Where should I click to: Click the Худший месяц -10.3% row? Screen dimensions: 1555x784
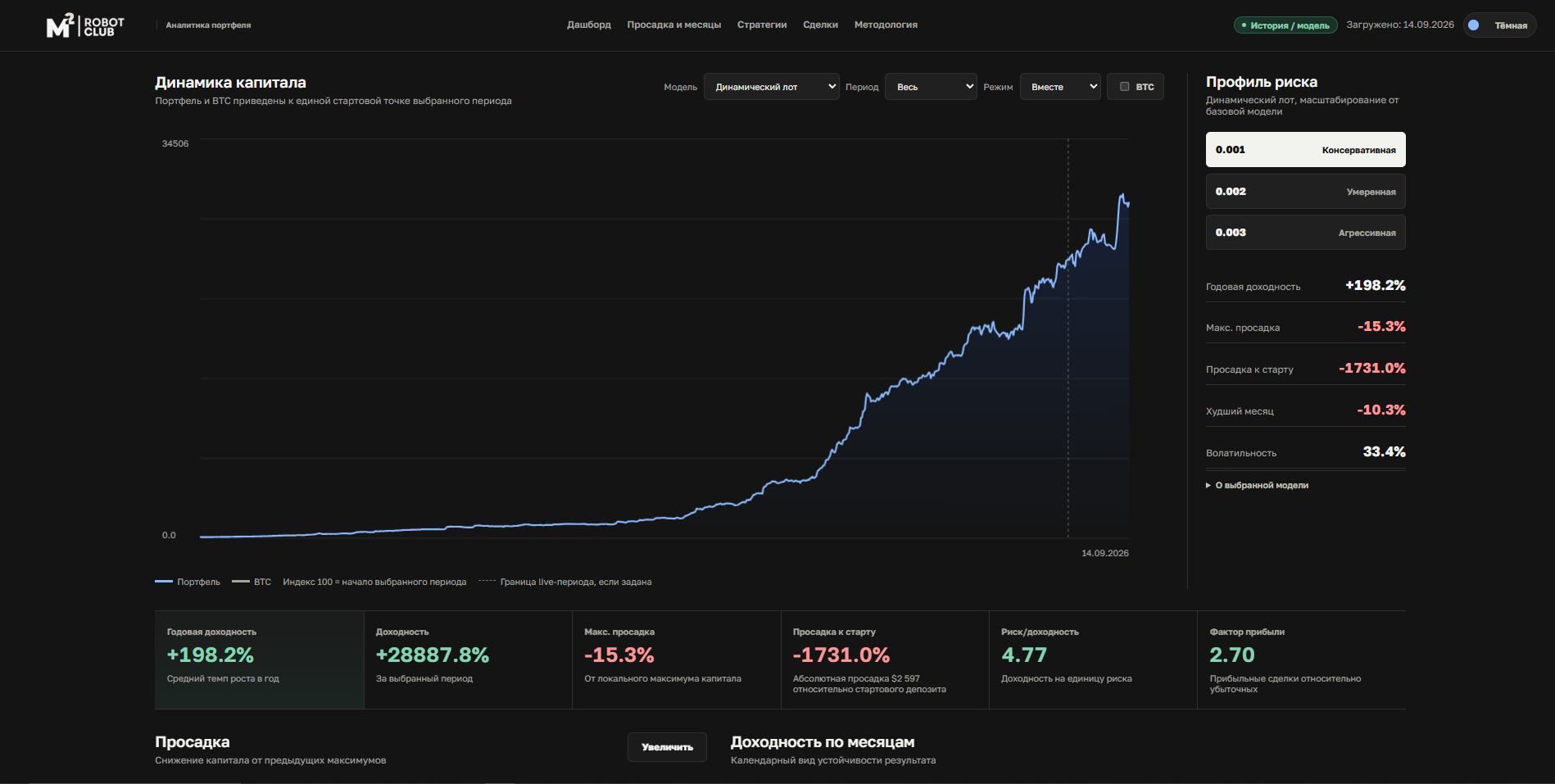[1305, 410]
